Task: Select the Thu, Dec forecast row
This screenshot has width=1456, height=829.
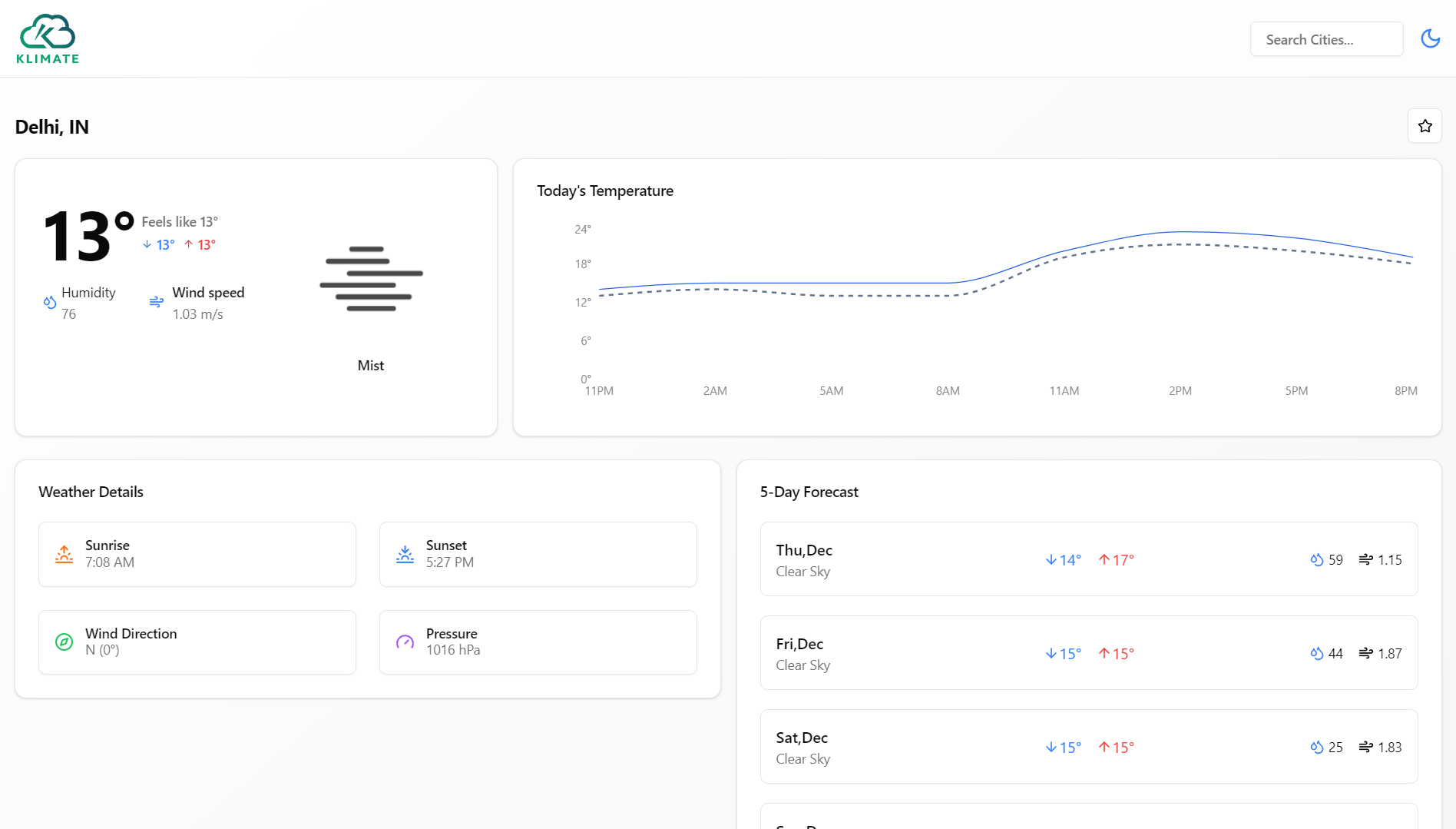Action: click(x=1088, y=559)
